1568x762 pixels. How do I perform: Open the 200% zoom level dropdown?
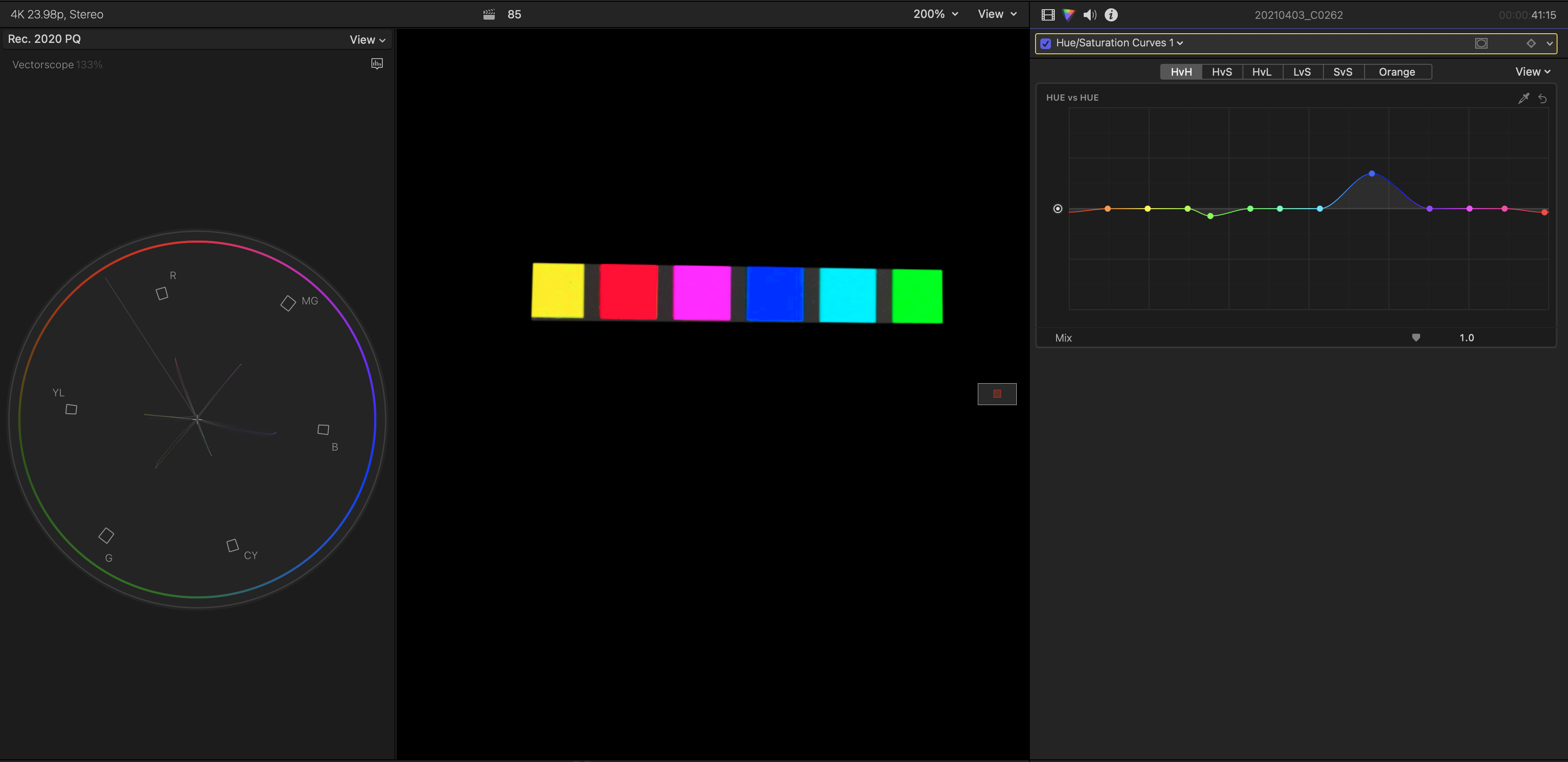tap(935, 14)
